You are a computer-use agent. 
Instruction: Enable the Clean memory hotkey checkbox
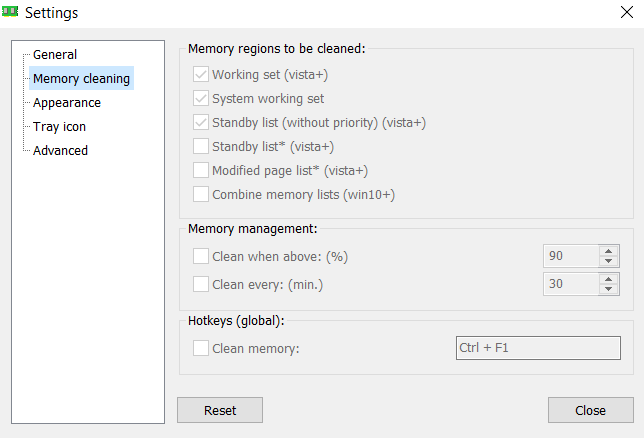[x=201, y=349]
